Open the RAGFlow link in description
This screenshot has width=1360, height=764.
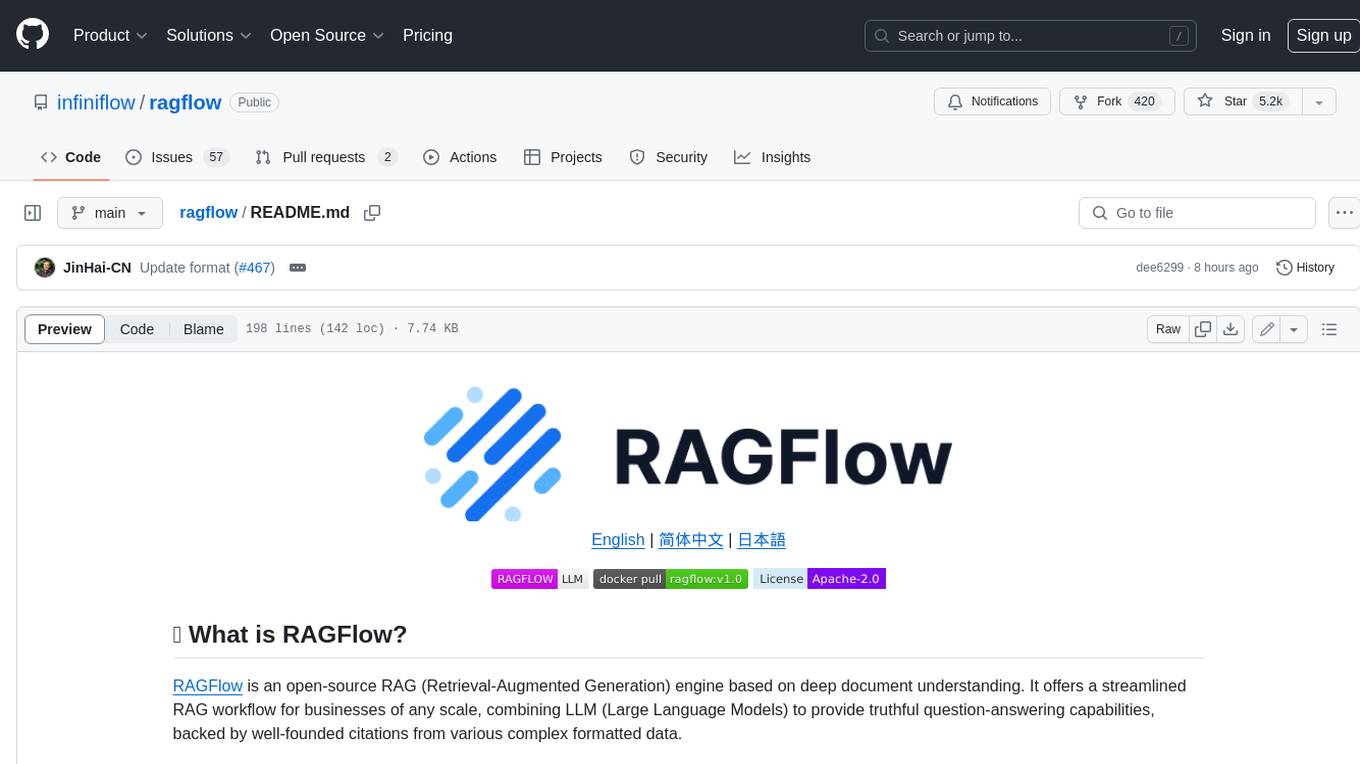(x=208, y=686)
